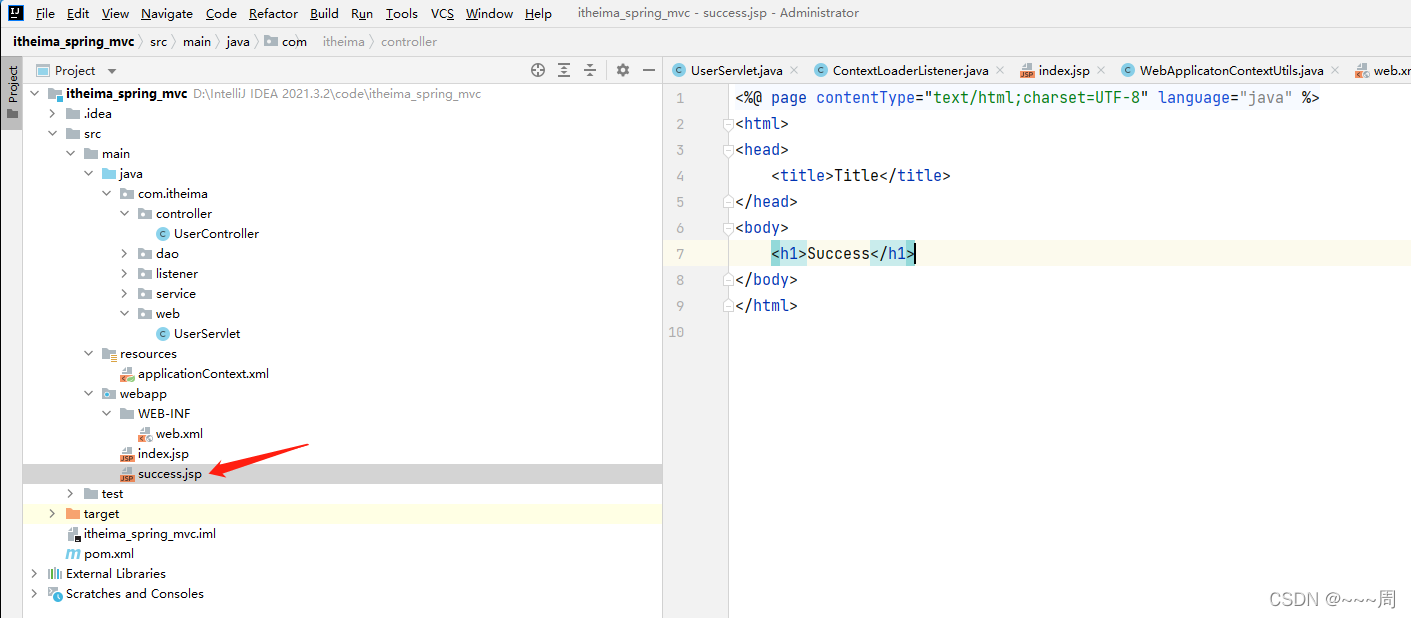Expand the listener package
This screenshot has width=1411, height=618.
(x=125, y=274)
